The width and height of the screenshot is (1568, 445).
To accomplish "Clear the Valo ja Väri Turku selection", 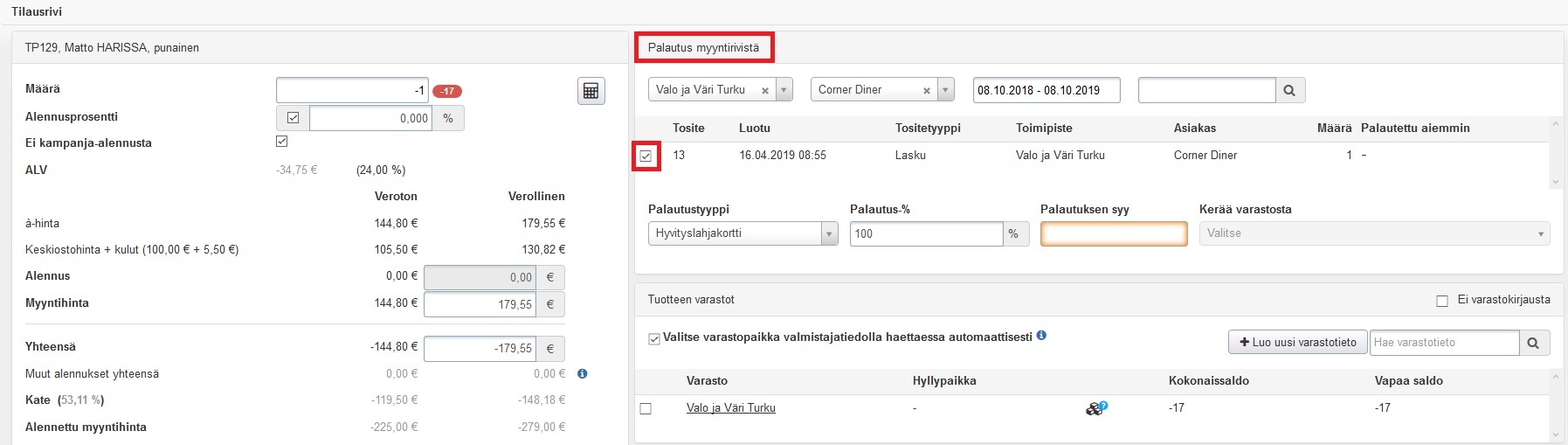I will coord(765,90).
